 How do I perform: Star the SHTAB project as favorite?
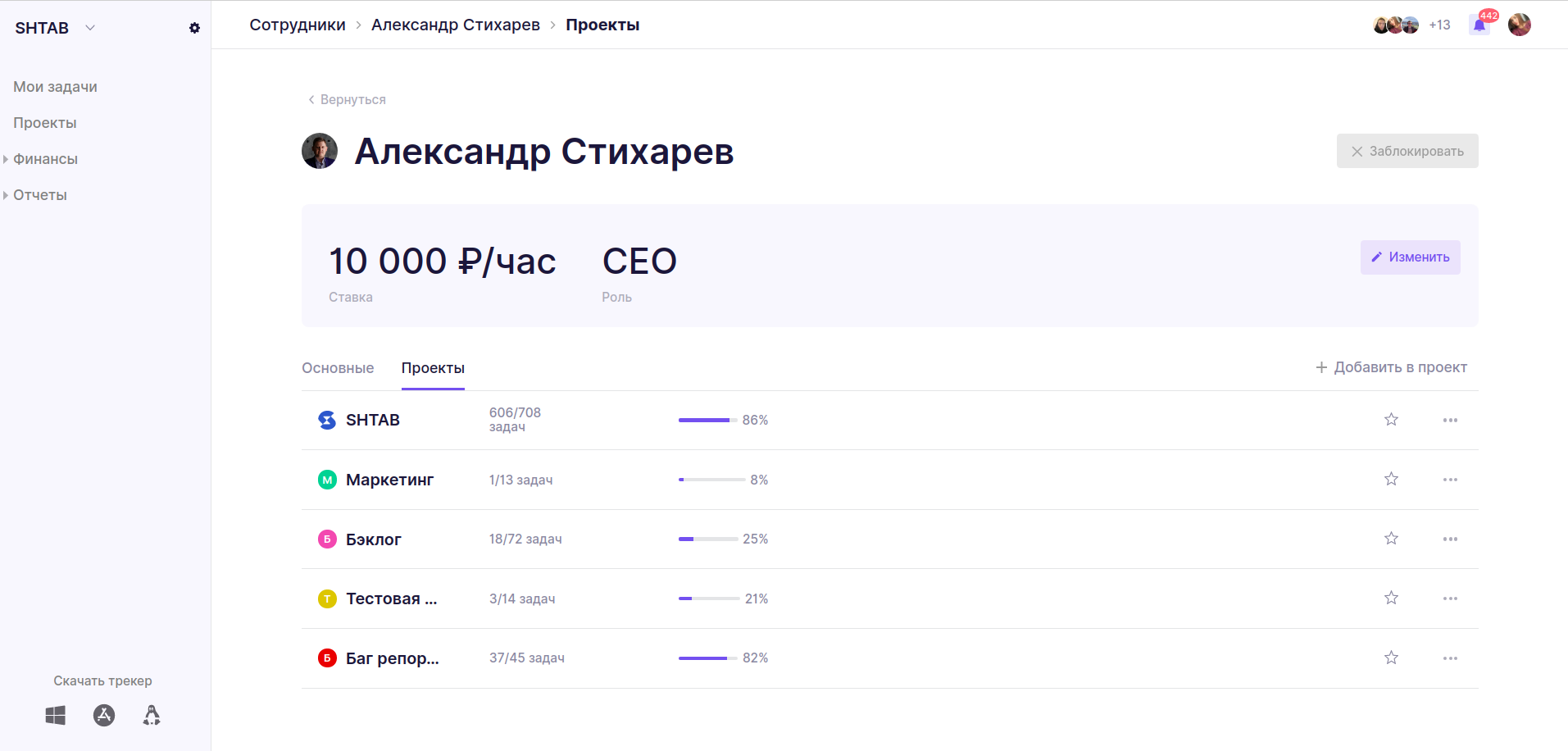(x=1391, y=420)
